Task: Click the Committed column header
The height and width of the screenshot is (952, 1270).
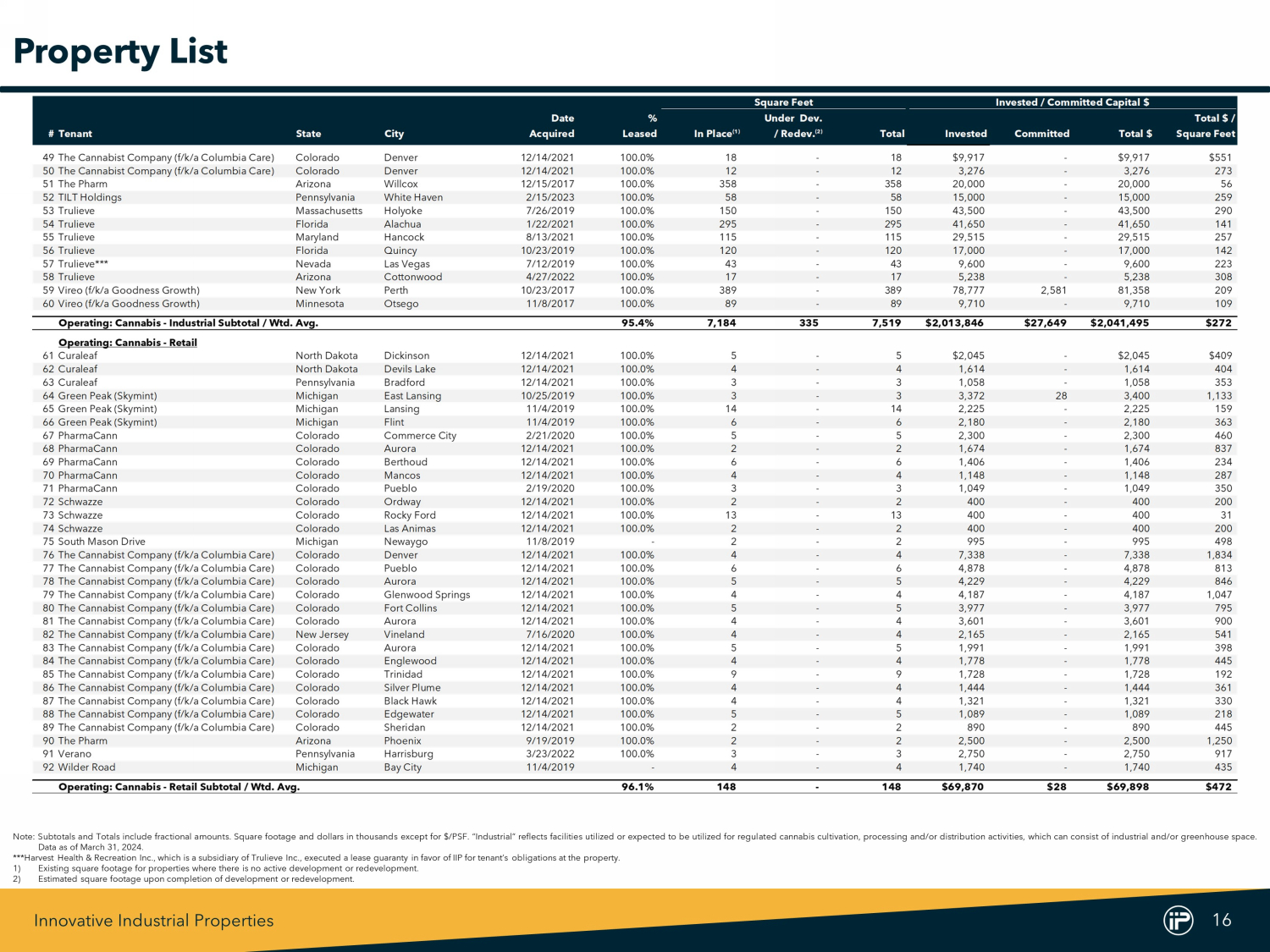Action: 1041,134
